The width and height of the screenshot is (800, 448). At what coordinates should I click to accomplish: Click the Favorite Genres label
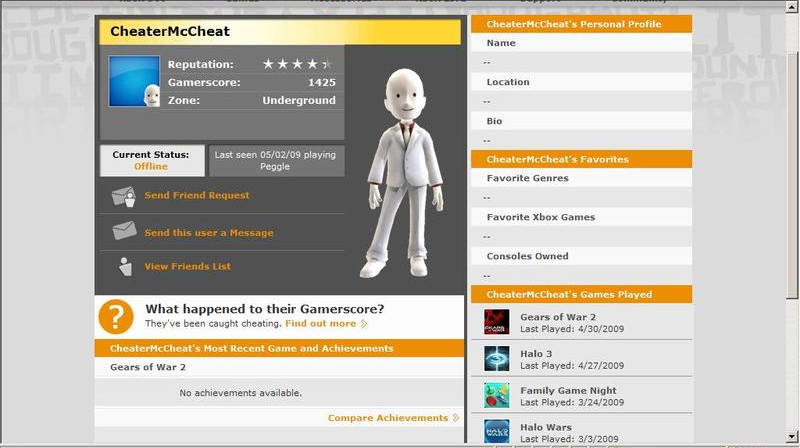(528, 178)
